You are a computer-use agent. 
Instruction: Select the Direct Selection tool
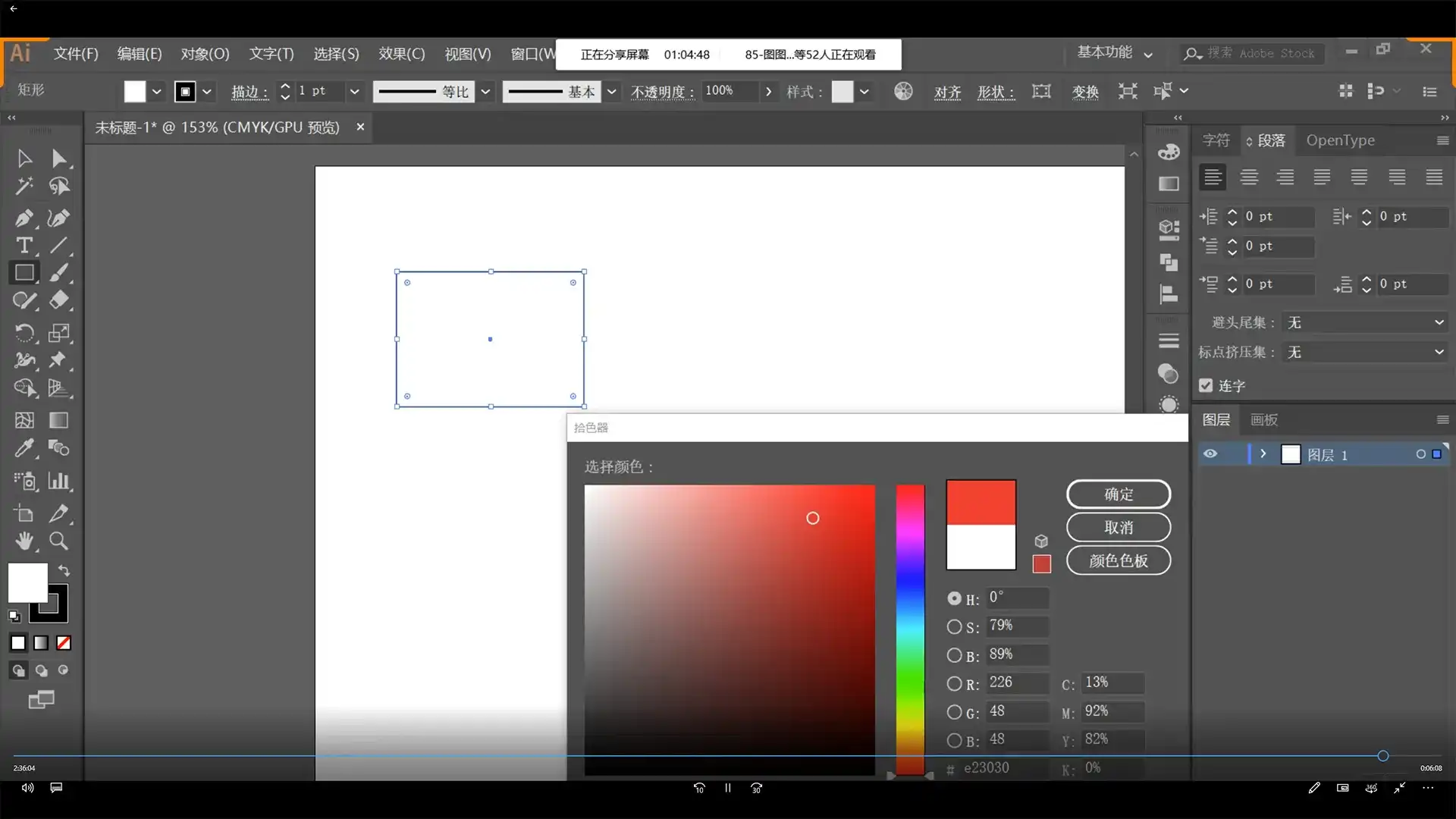tap(58, 158)
